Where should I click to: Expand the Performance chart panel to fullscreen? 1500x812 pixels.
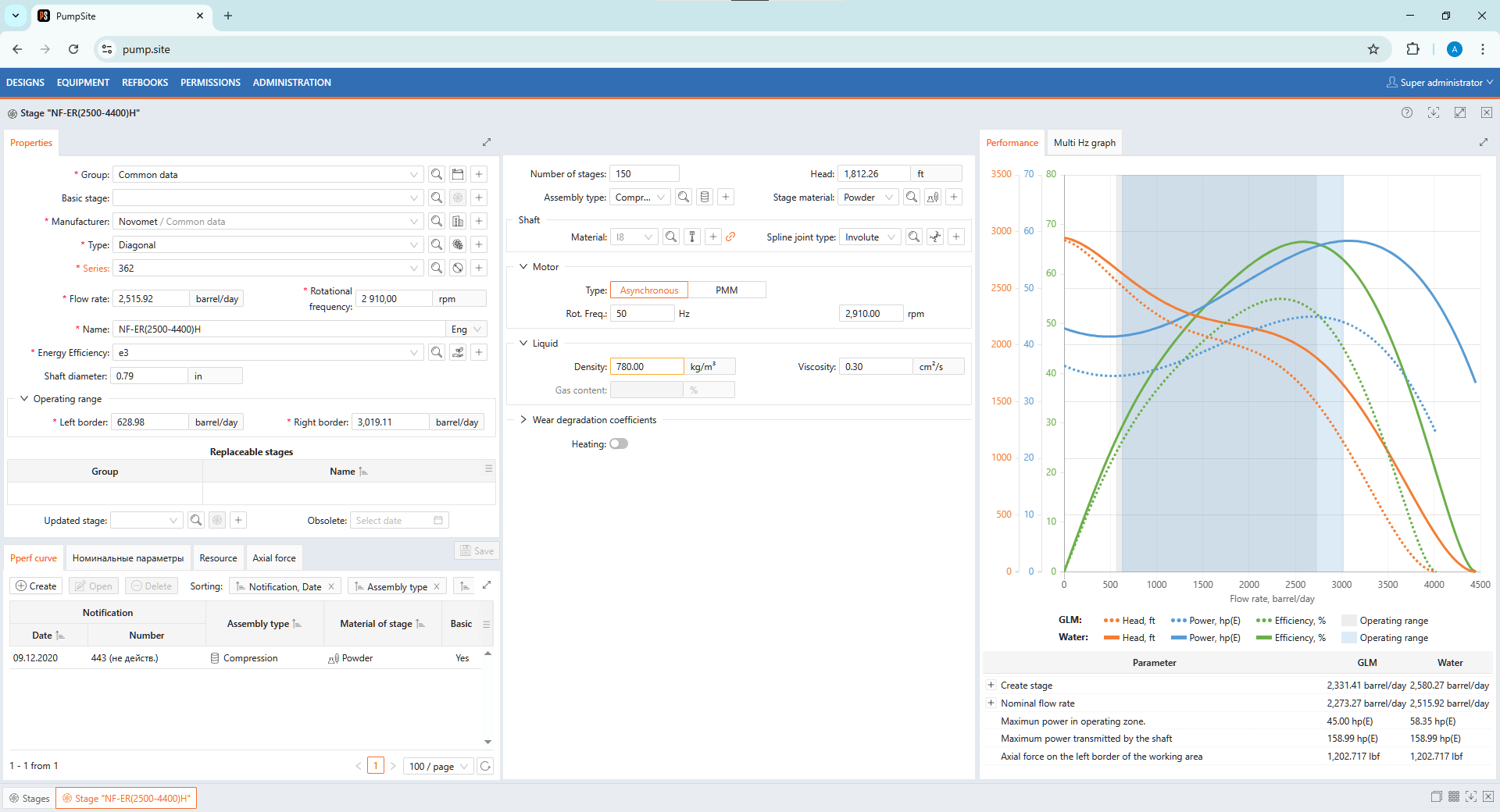(1483, 142)
